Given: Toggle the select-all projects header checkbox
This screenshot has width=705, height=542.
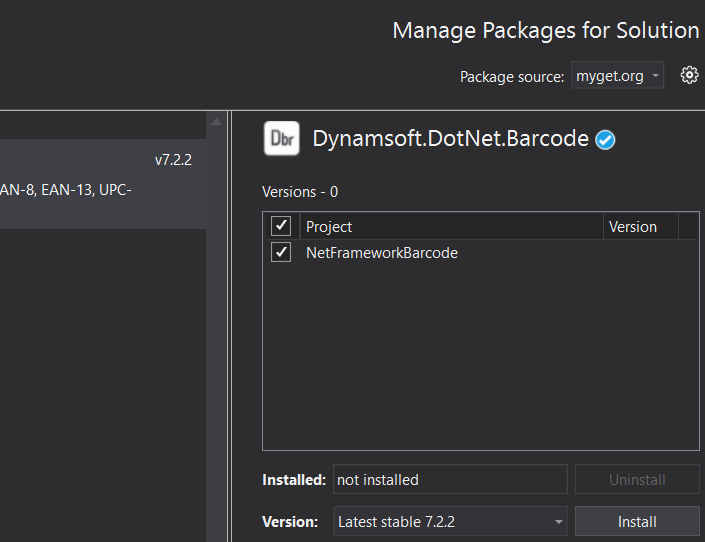Looking at the screenshot, I should [x=281, y=226].
